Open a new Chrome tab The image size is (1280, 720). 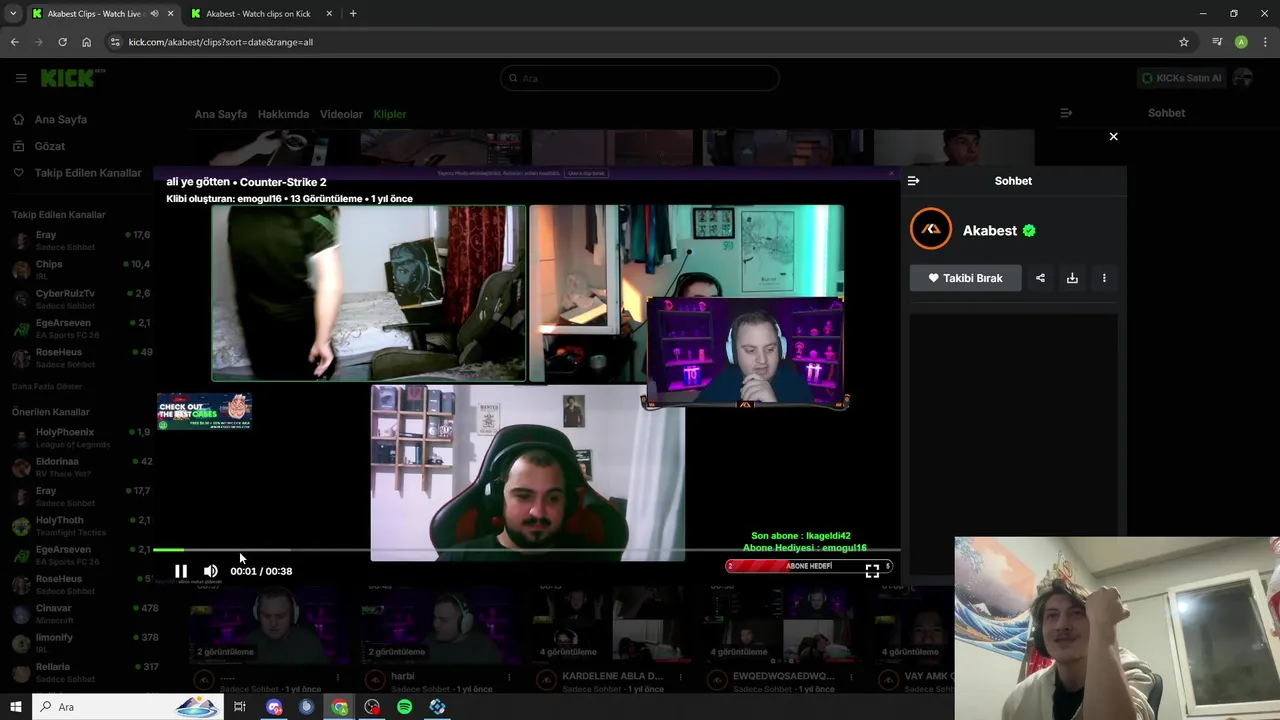353,14
